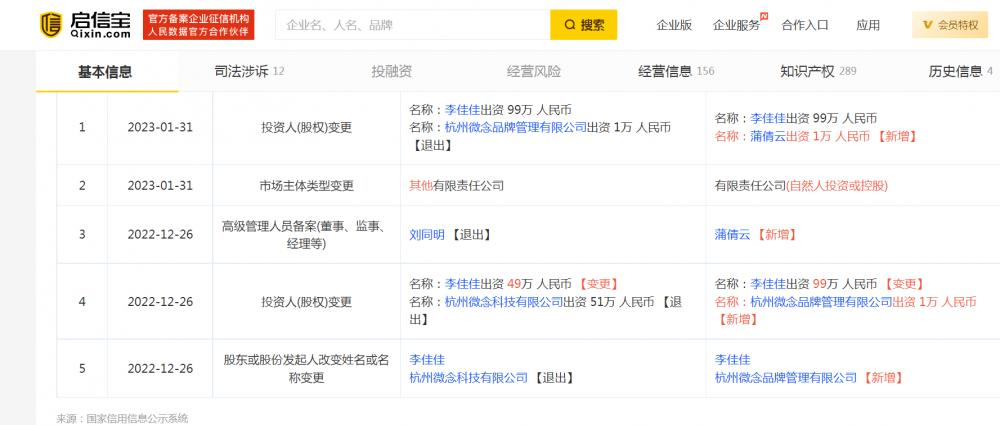This screenshot has height=425, width=1000.
Task: Select 投资人(股权)变更 text in row 4
Action: [306, 302]
